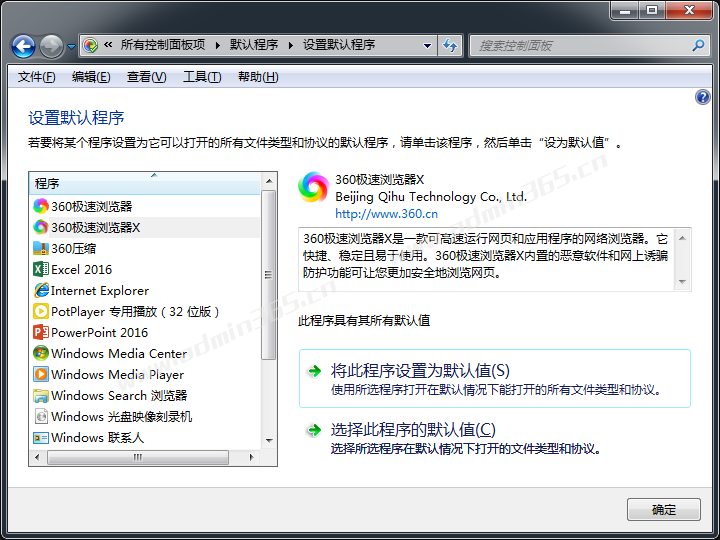Click the 360压缩 archive icon

tap(41, 248)
